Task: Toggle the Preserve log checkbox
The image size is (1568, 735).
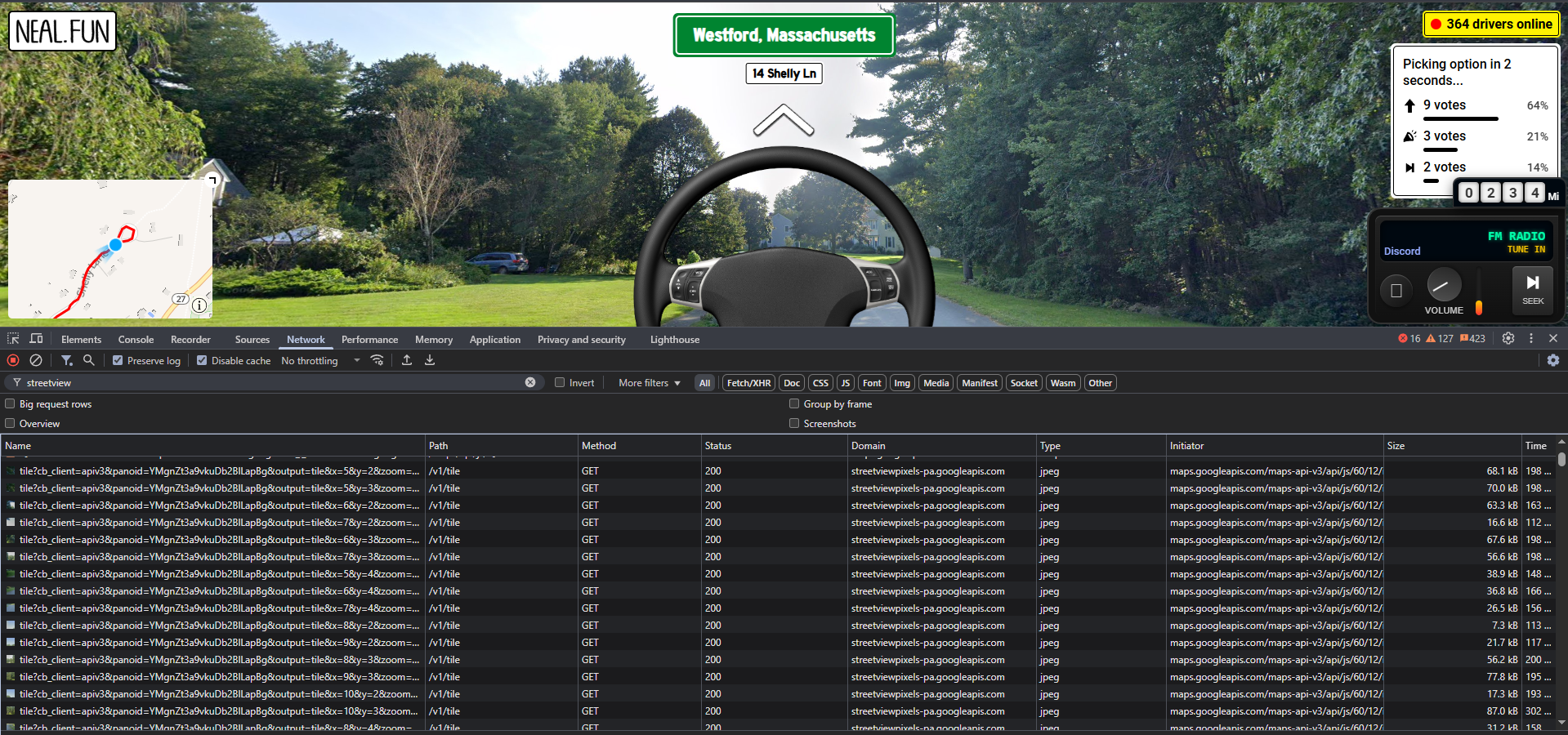Action: click(118, 360)
